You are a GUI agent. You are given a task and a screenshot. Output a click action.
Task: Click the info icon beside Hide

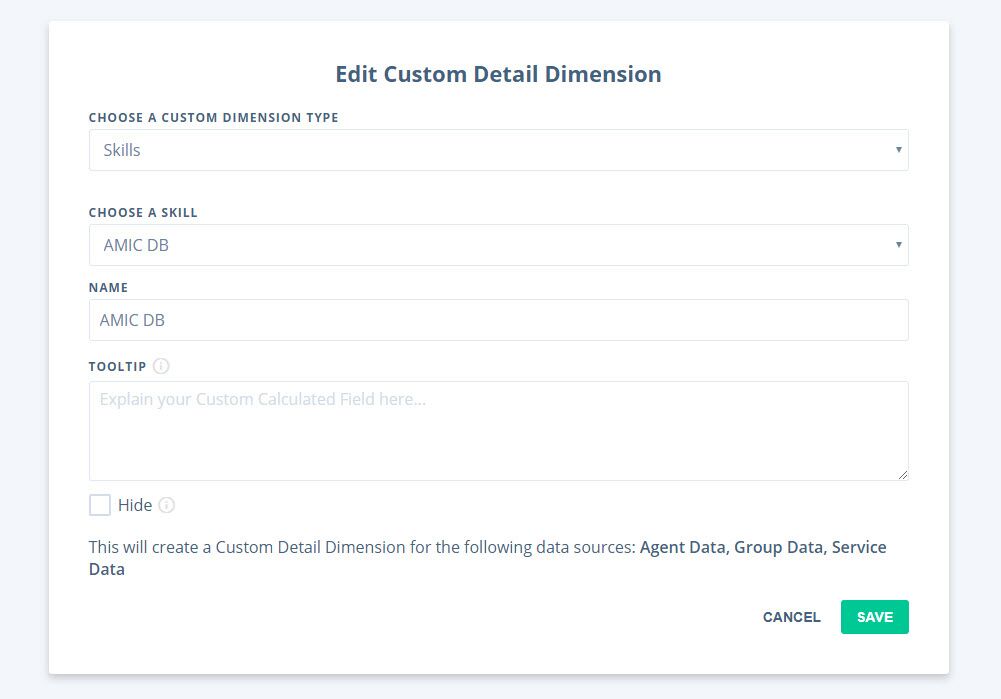coord(167,505)
